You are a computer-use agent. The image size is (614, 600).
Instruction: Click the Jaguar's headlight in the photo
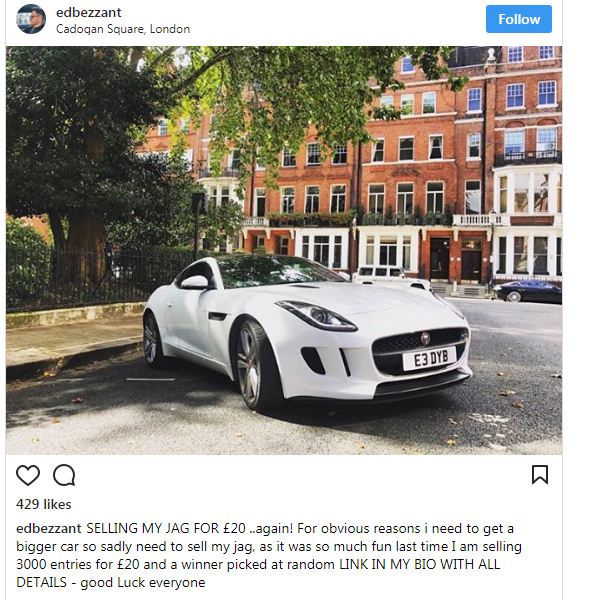pyautogui.click(x=316, y=315)
